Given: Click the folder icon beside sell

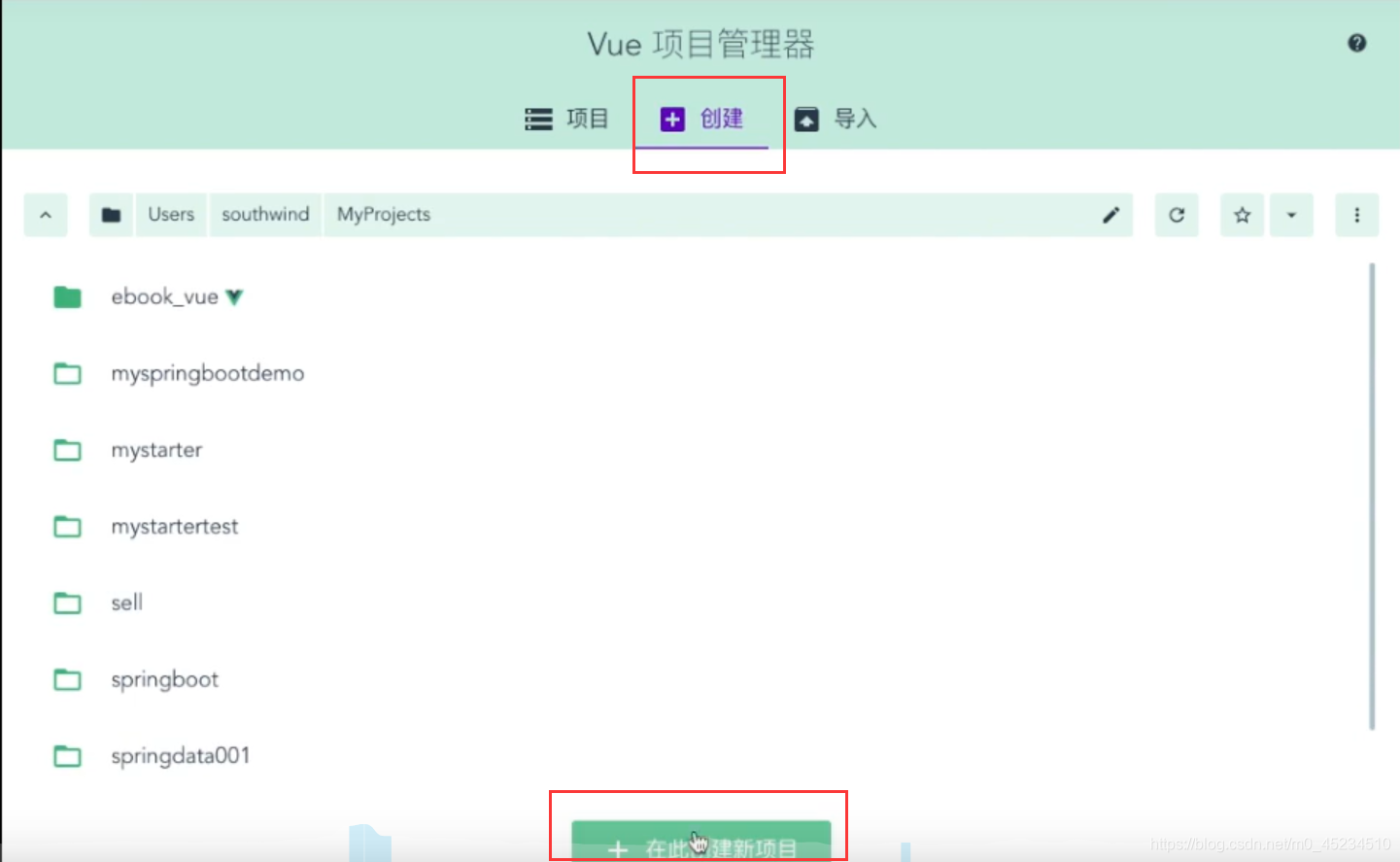Looking at the screenshot, I should point(67,603).
